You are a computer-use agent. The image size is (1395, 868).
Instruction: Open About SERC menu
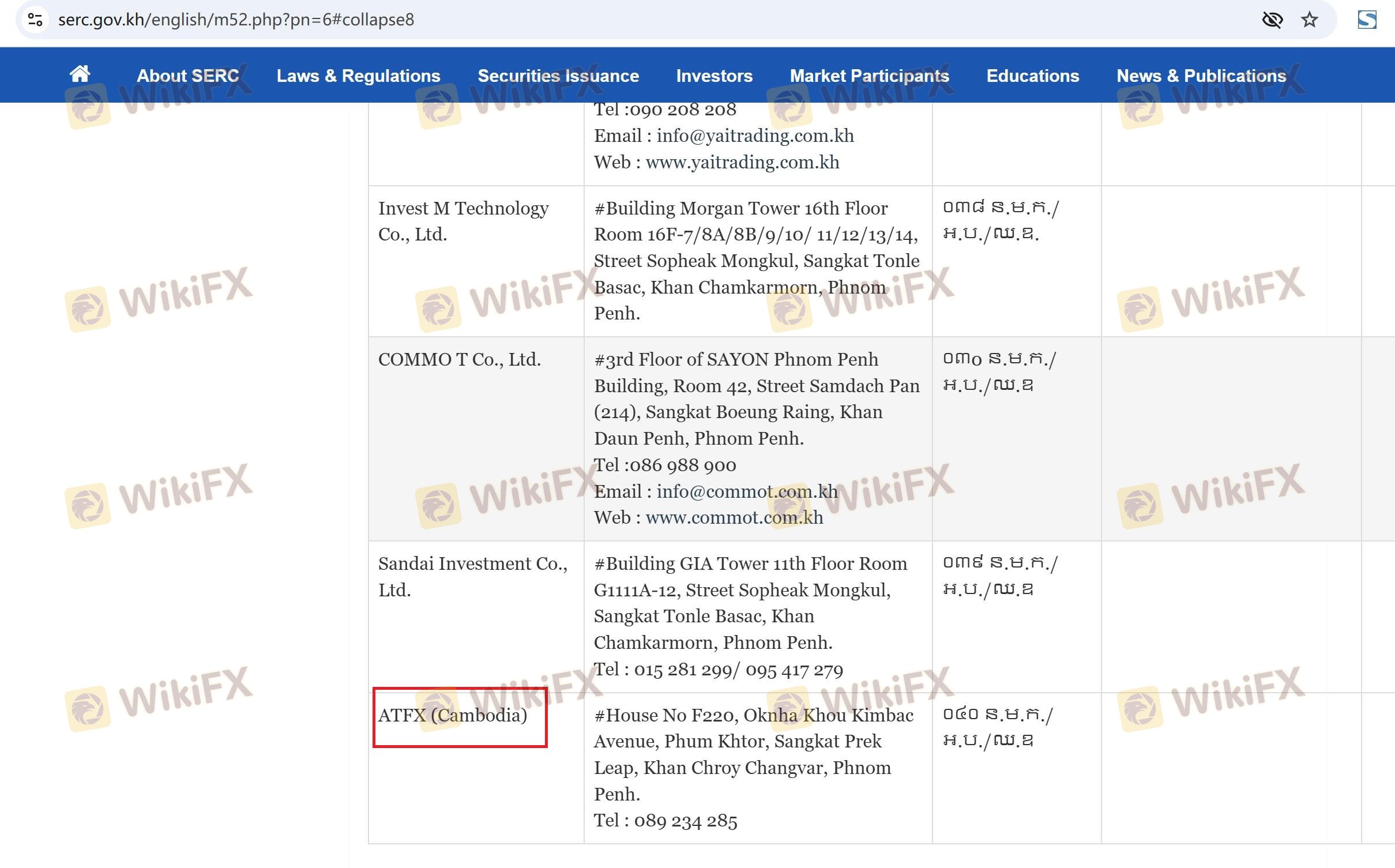click(187, 76)
